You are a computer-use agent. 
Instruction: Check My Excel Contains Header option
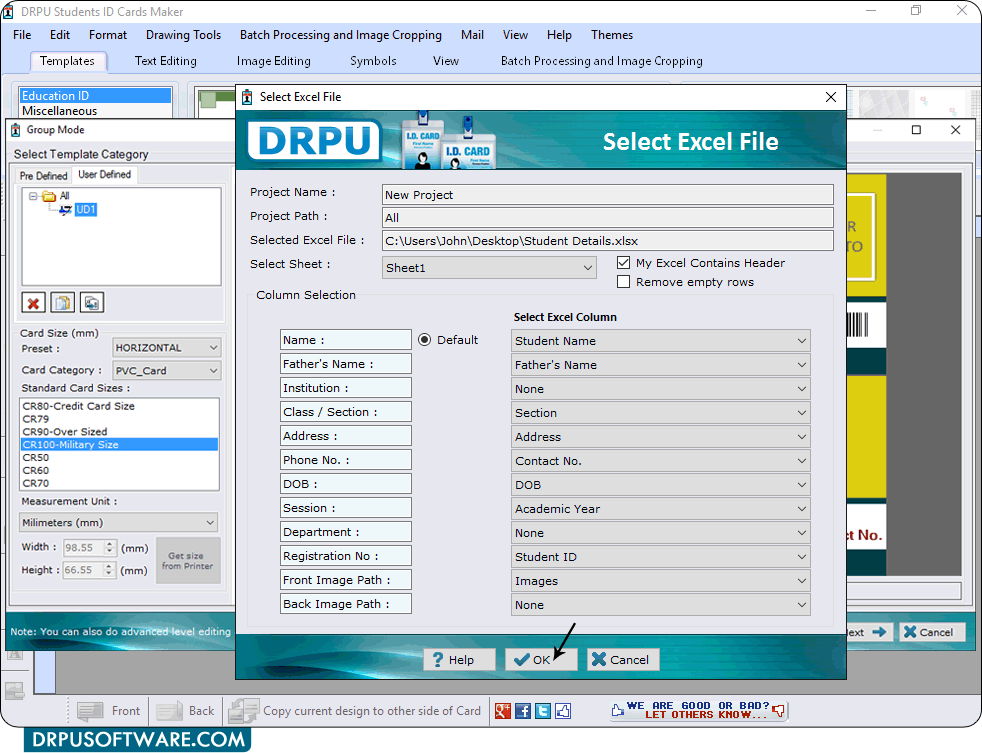click(x=623, y=262)
